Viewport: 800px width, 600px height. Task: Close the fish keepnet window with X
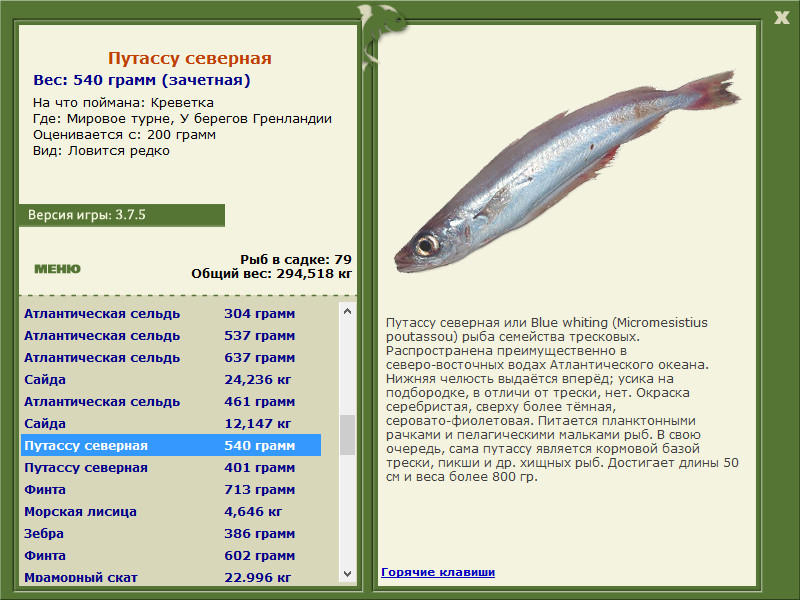pos(781,18)
